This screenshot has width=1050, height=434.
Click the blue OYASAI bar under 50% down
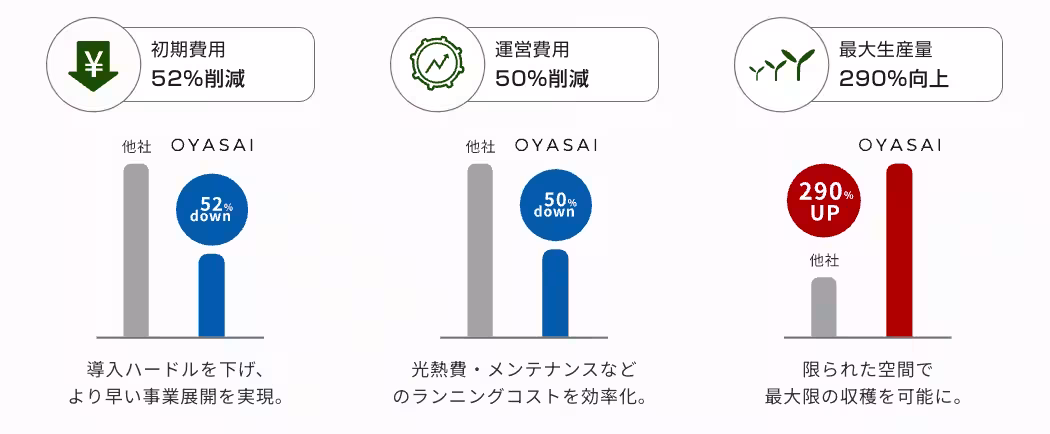(x=555, y=293)
